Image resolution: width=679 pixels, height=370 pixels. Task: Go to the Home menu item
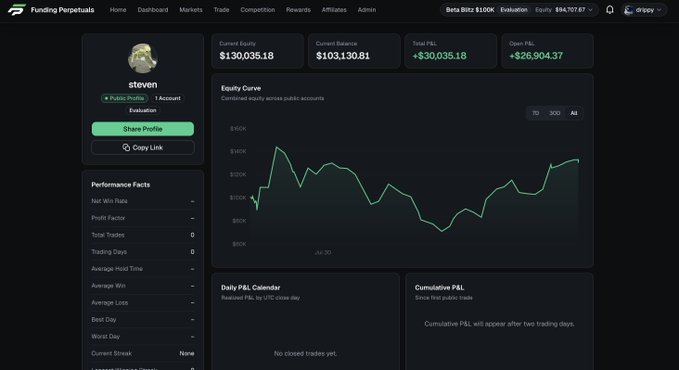click(118, 10)
